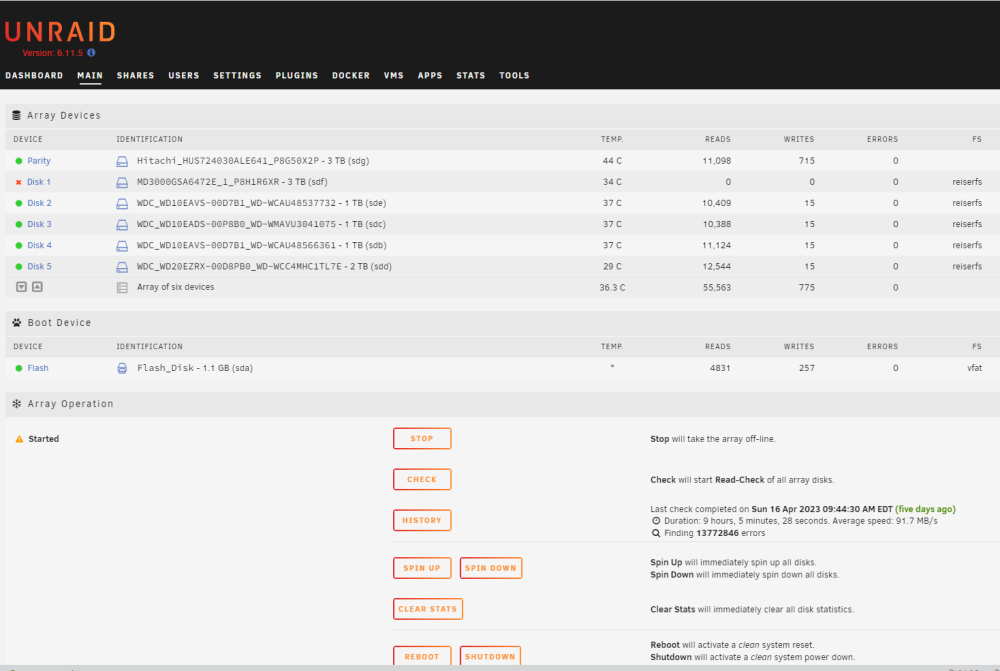This screenshot has width=1000, height=671.
Task: Click the '13772846' errors count
Action: tap(717, 533)
